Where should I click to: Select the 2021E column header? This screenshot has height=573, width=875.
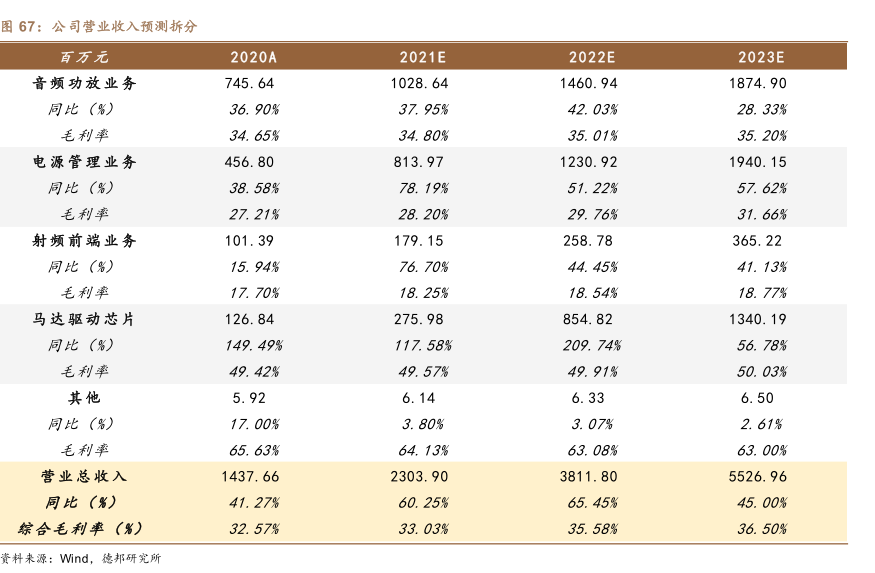(422, 57)
